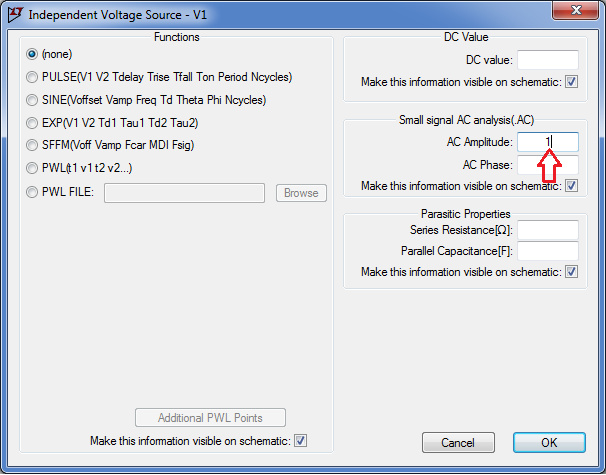The width and height of the screenshot is (606, 475).
Task: Click the Series Resistance input field
Action: (548, 230)
